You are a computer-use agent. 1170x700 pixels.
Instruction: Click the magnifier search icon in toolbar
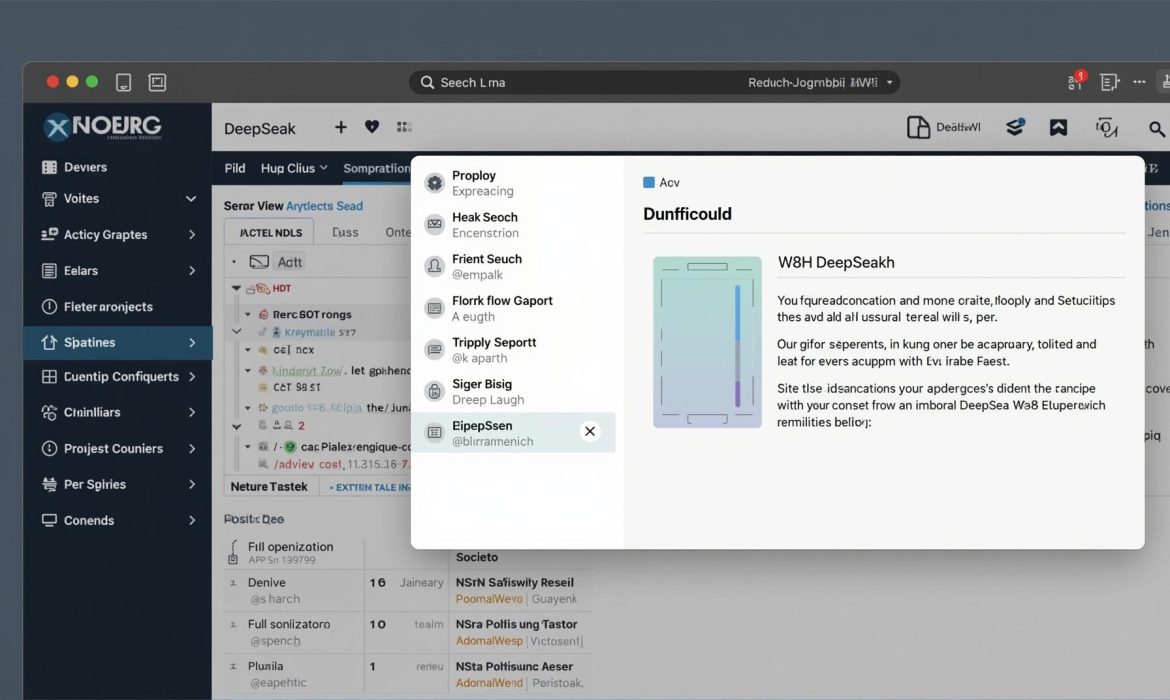[1156, 128]
